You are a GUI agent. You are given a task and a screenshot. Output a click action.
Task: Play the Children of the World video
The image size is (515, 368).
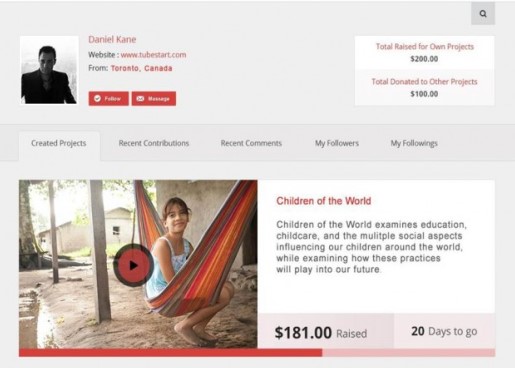133,265
